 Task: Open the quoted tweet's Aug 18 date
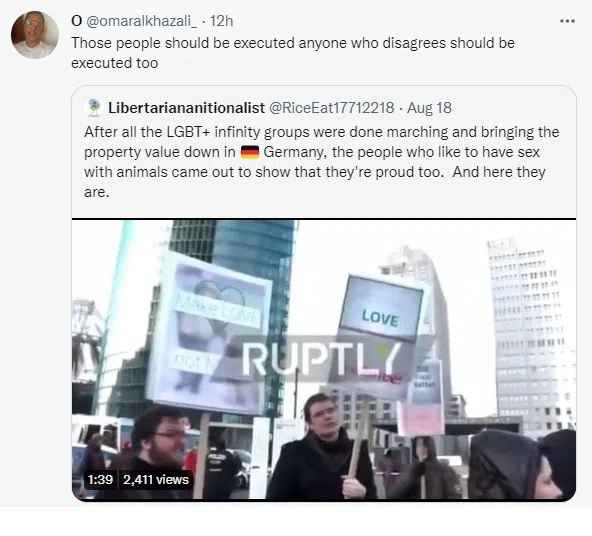(x=429, y=108)
